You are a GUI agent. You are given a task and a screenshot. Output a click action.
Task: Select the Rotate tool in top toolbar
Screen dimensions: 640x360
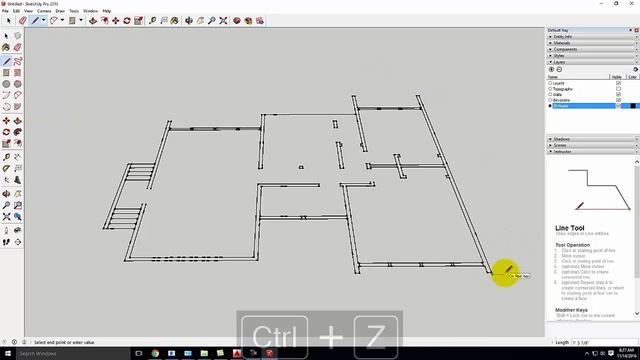(x=127, y=20)
